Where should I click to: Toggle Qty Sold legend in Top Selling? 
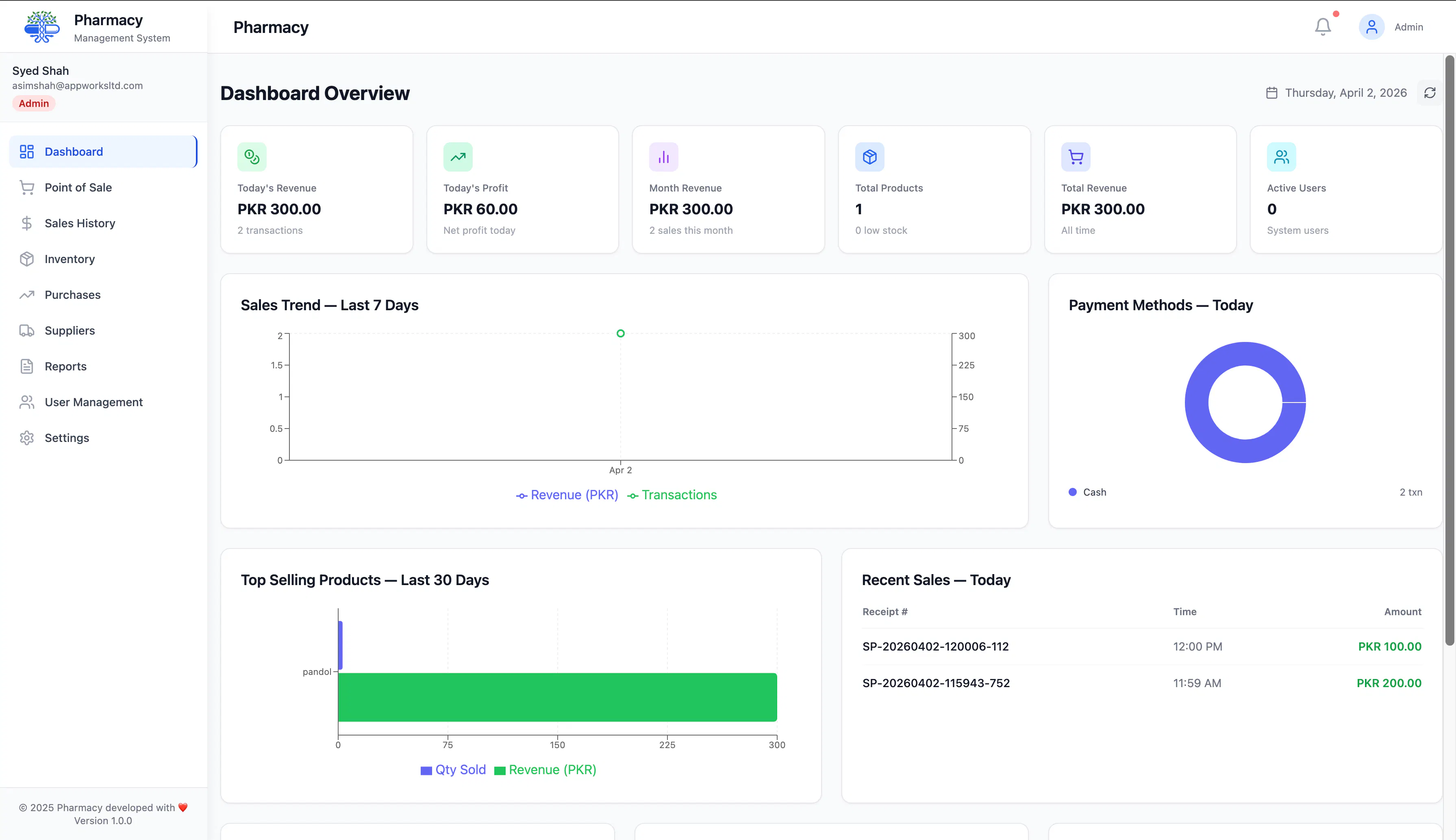(453, 770)
